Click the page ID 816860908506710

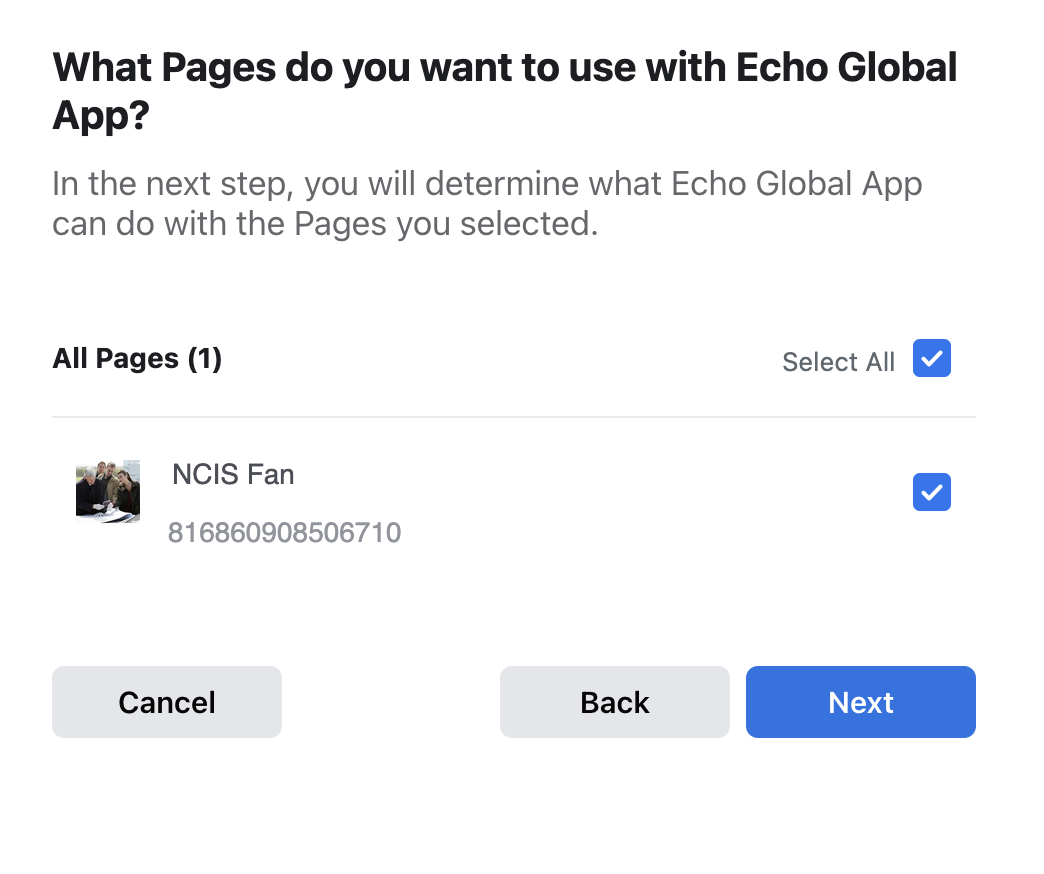coord(284,533)
